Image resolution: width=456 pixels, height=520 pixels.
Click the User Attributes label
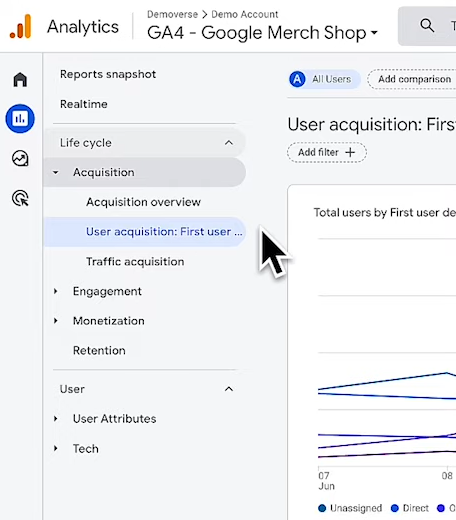[x=115, y=419]
